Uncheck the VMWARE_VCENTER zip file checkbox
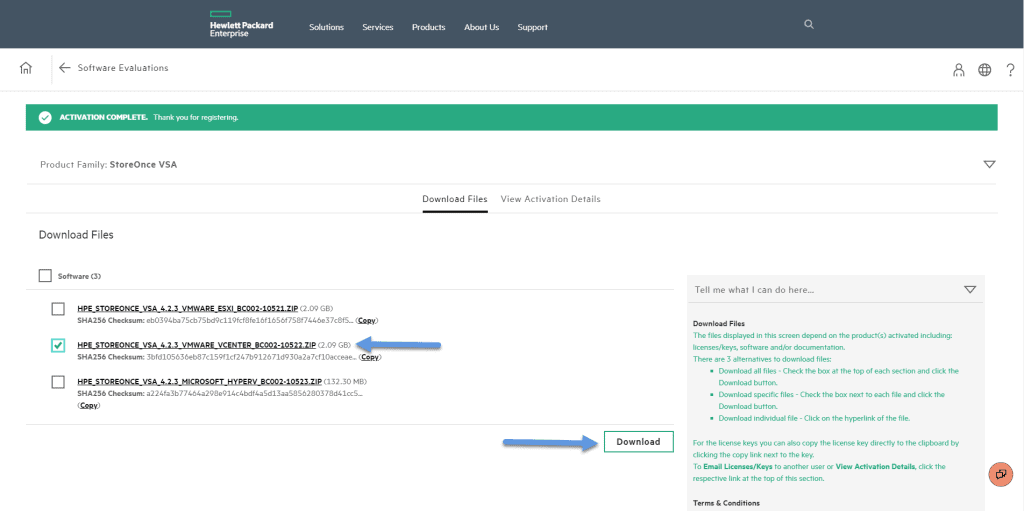 coord(58,345)
